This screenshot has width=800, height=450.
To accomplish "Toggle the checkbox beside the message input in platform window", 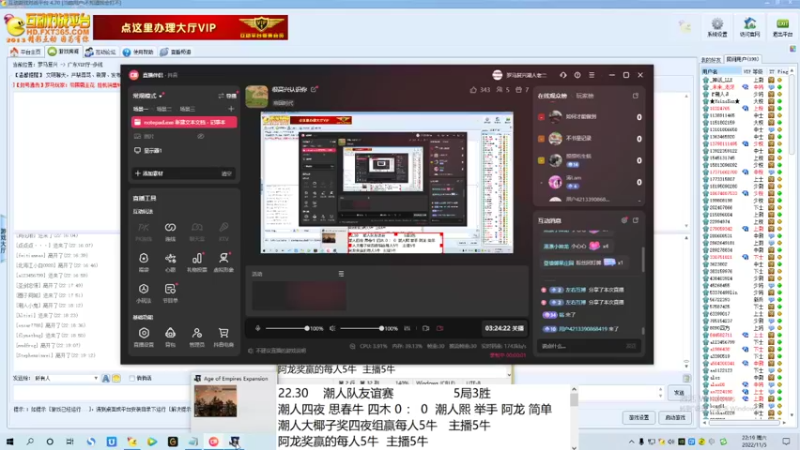I will click(x=132, y=378).
